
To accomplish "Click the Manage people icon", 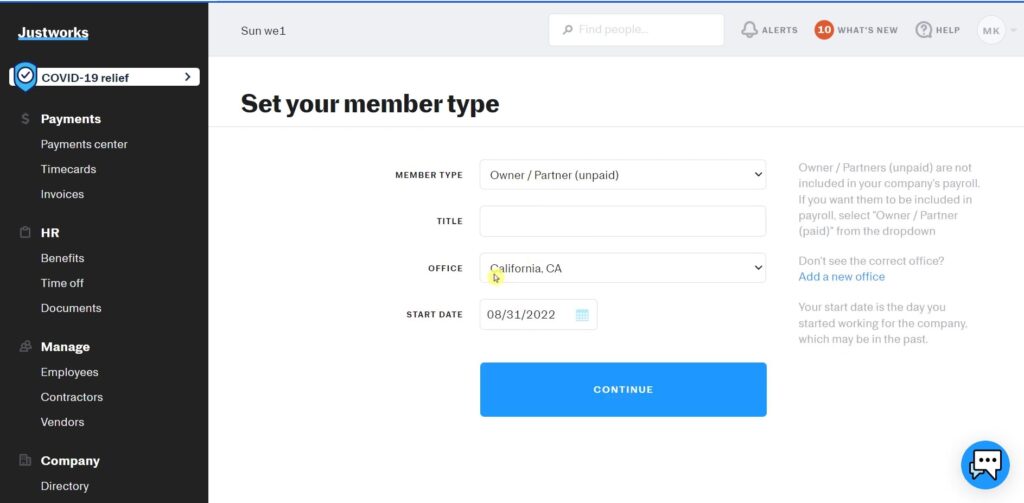I will [25, 346].
